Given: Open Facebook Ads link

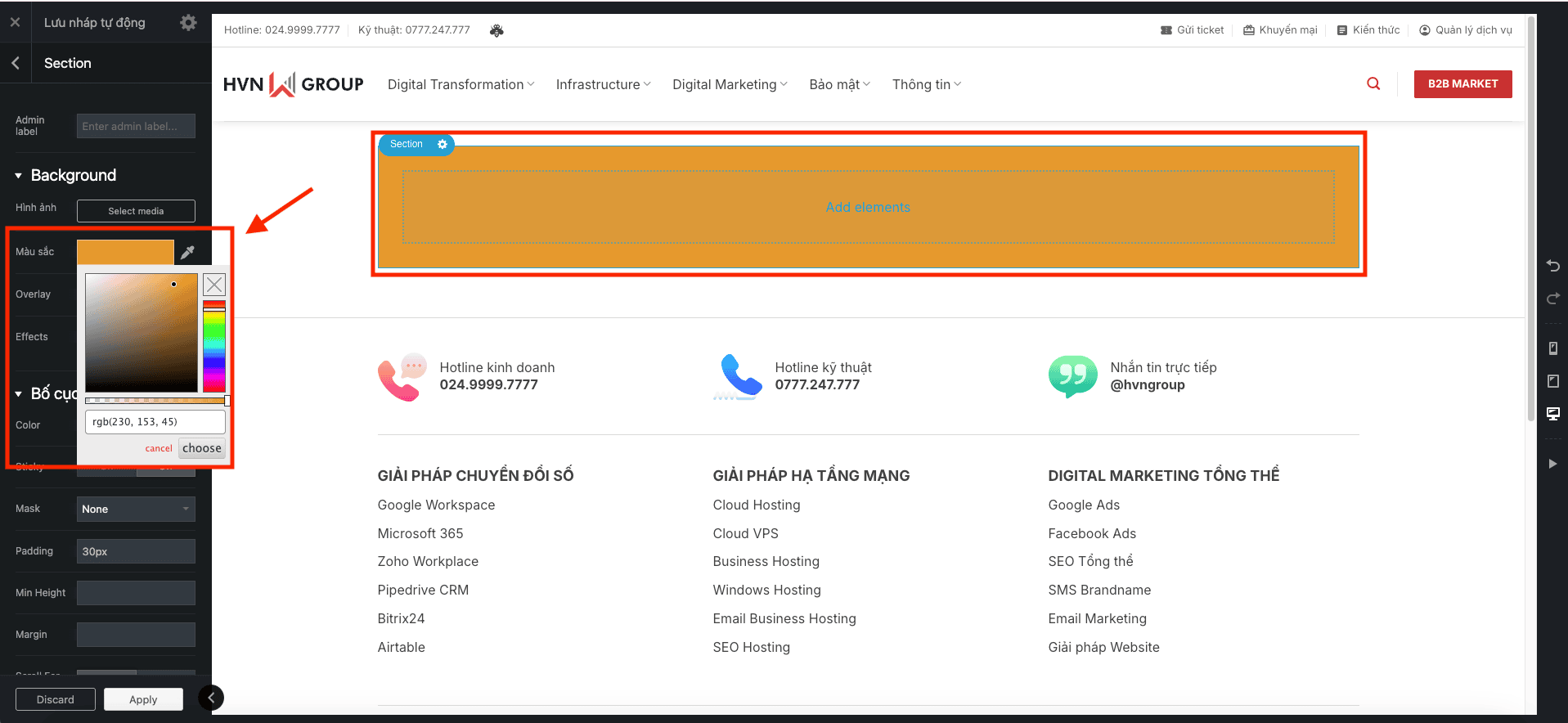Looking at the screenshot, I should [1092, 533].
